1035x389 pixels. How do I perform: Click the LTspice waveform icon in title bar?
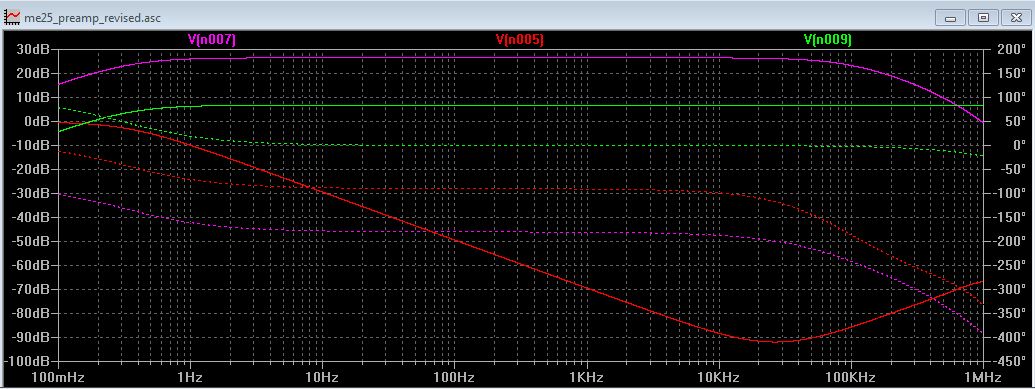coord(12,17)
